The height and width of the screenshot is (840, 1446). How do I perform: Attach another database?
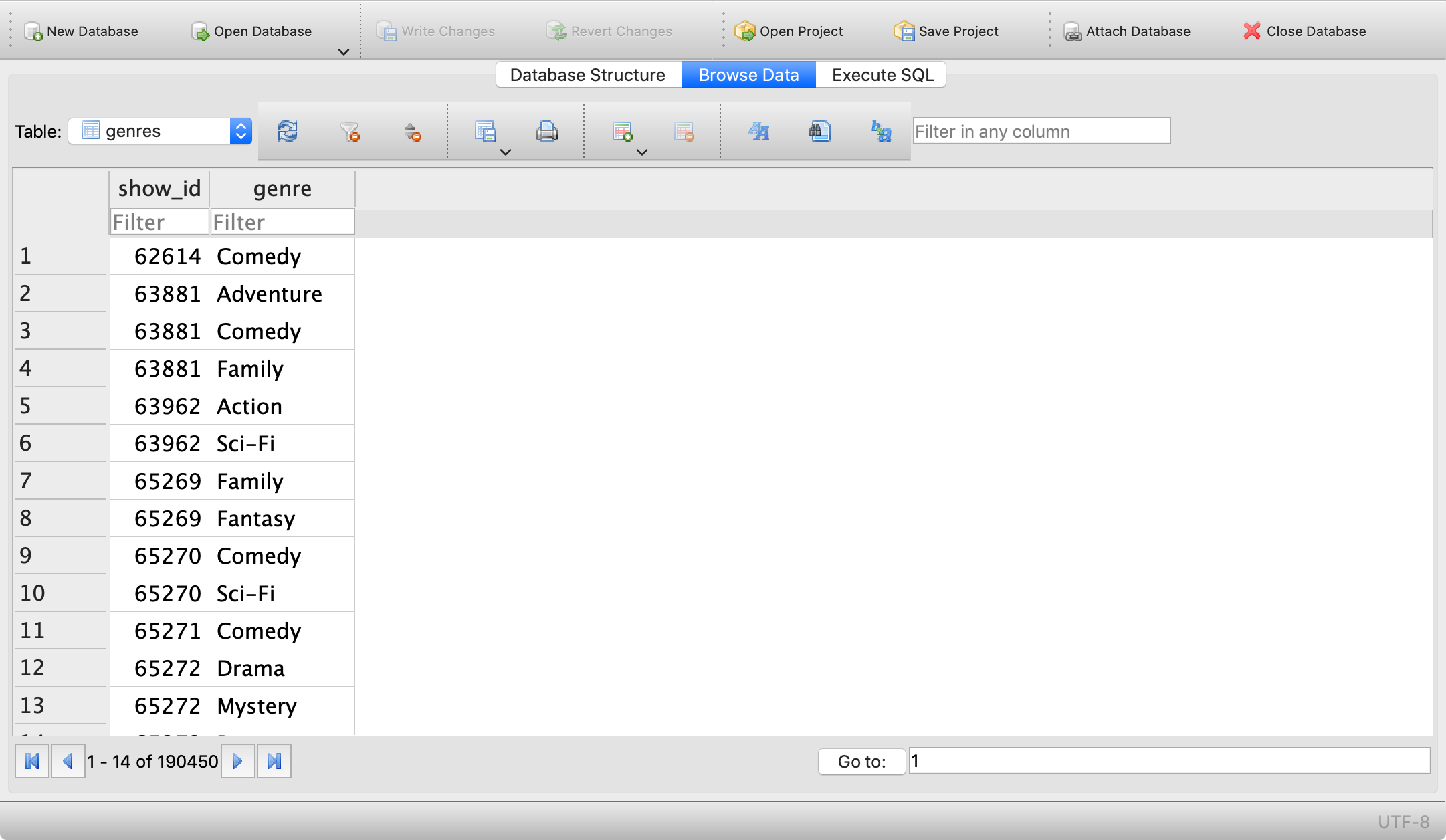(1128, 31)
